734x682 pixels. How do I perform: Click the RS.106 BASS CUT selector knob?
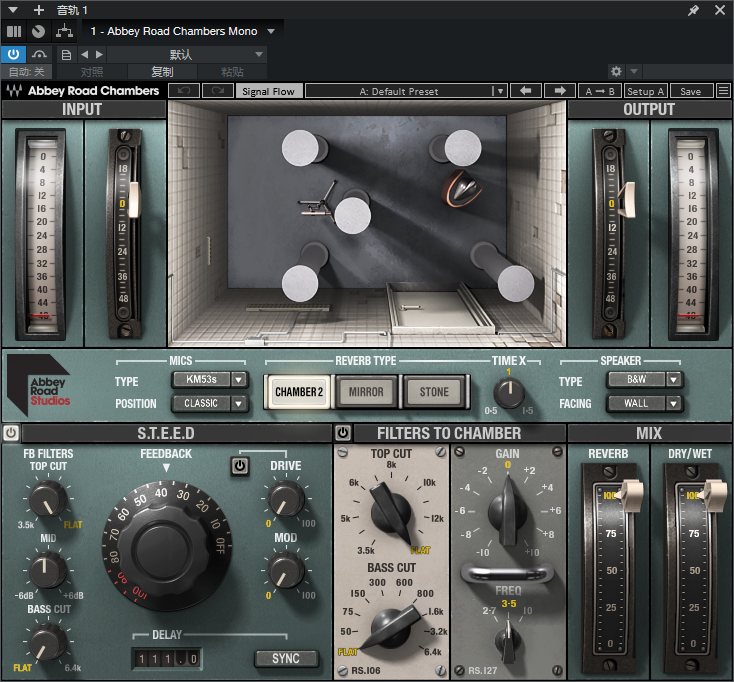(x=392, y=627)
